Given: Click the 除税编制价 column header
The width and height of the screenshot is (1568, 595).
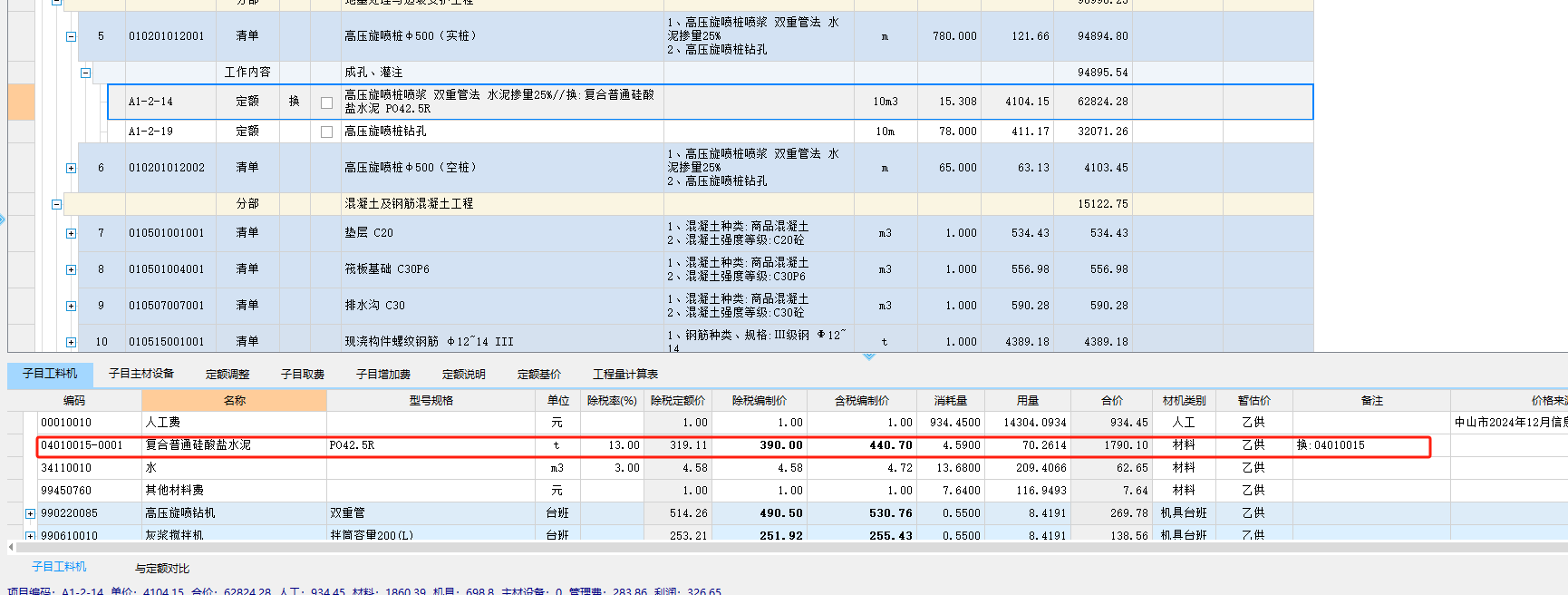Looking at the screenshot, I should click(x=760, y=400).
